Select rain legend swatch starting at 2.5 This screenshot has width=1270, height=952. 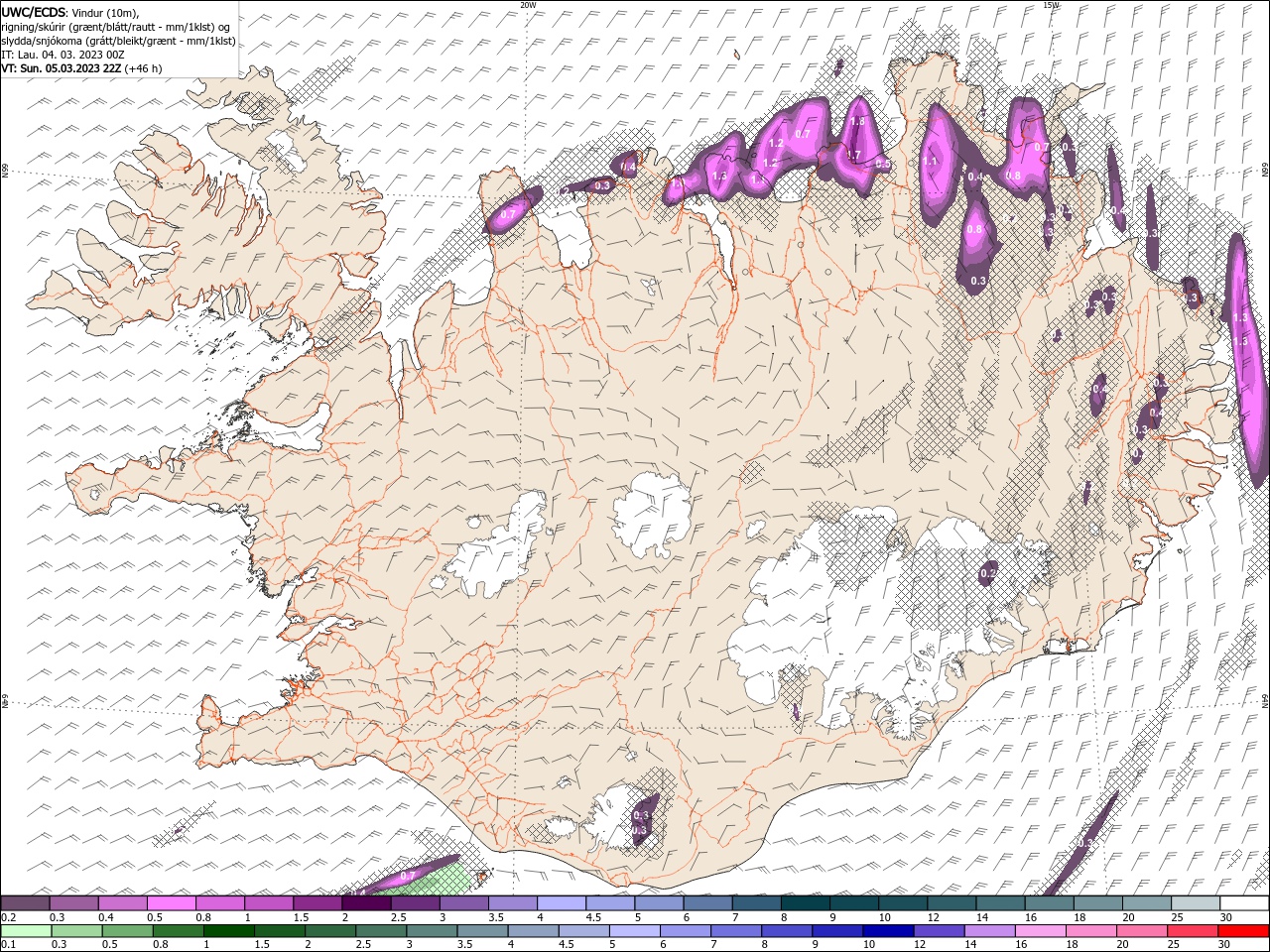point(381,931)
